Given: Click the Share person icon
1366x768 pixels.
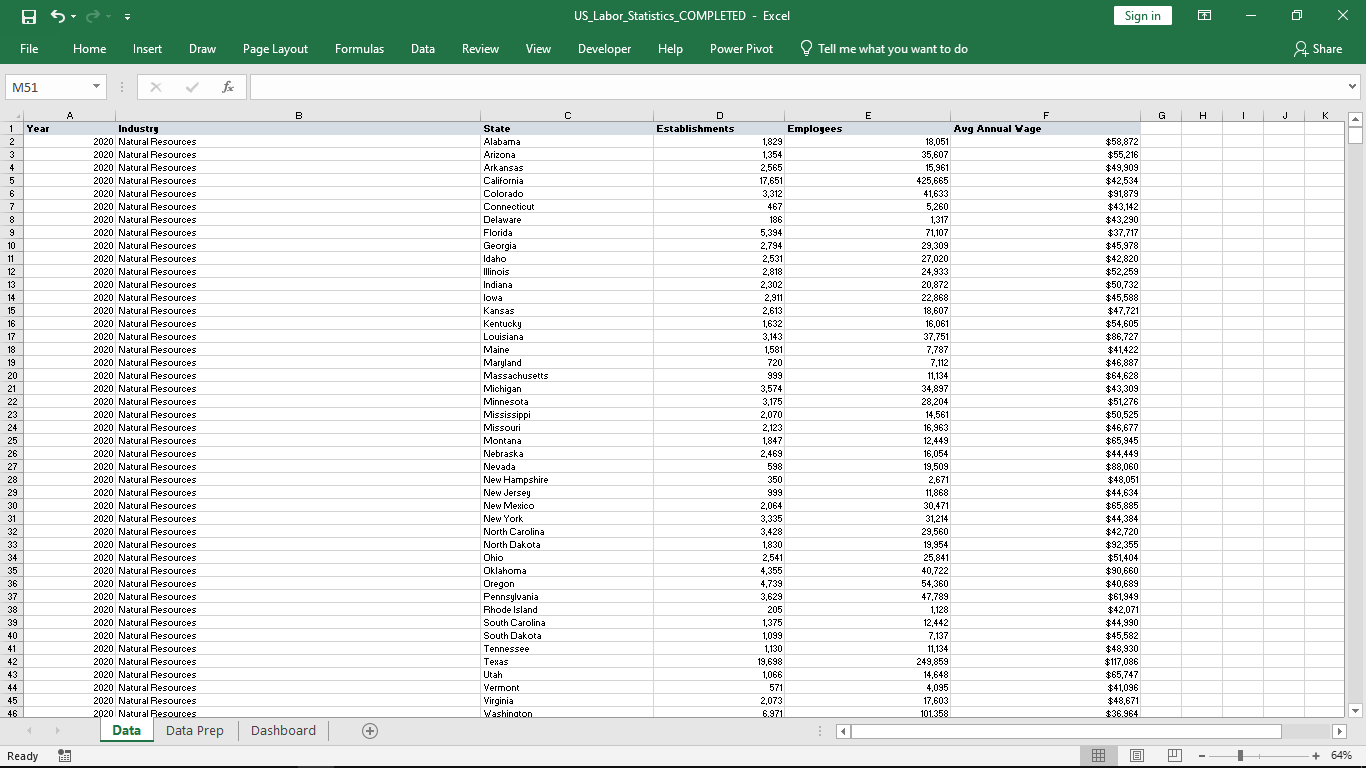Looking at the screenshot, I should (x=1300, y=49).
